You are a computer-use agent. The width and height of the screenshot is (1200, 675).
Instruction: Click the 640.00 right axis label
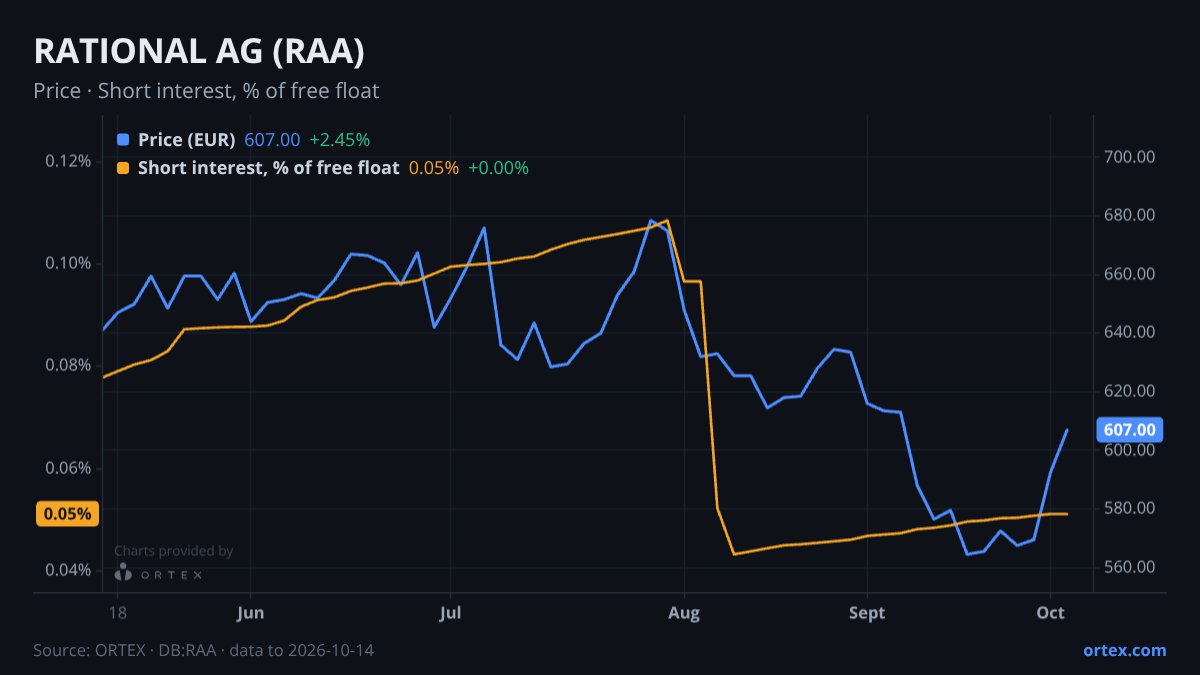click(x=1130, y=332)
